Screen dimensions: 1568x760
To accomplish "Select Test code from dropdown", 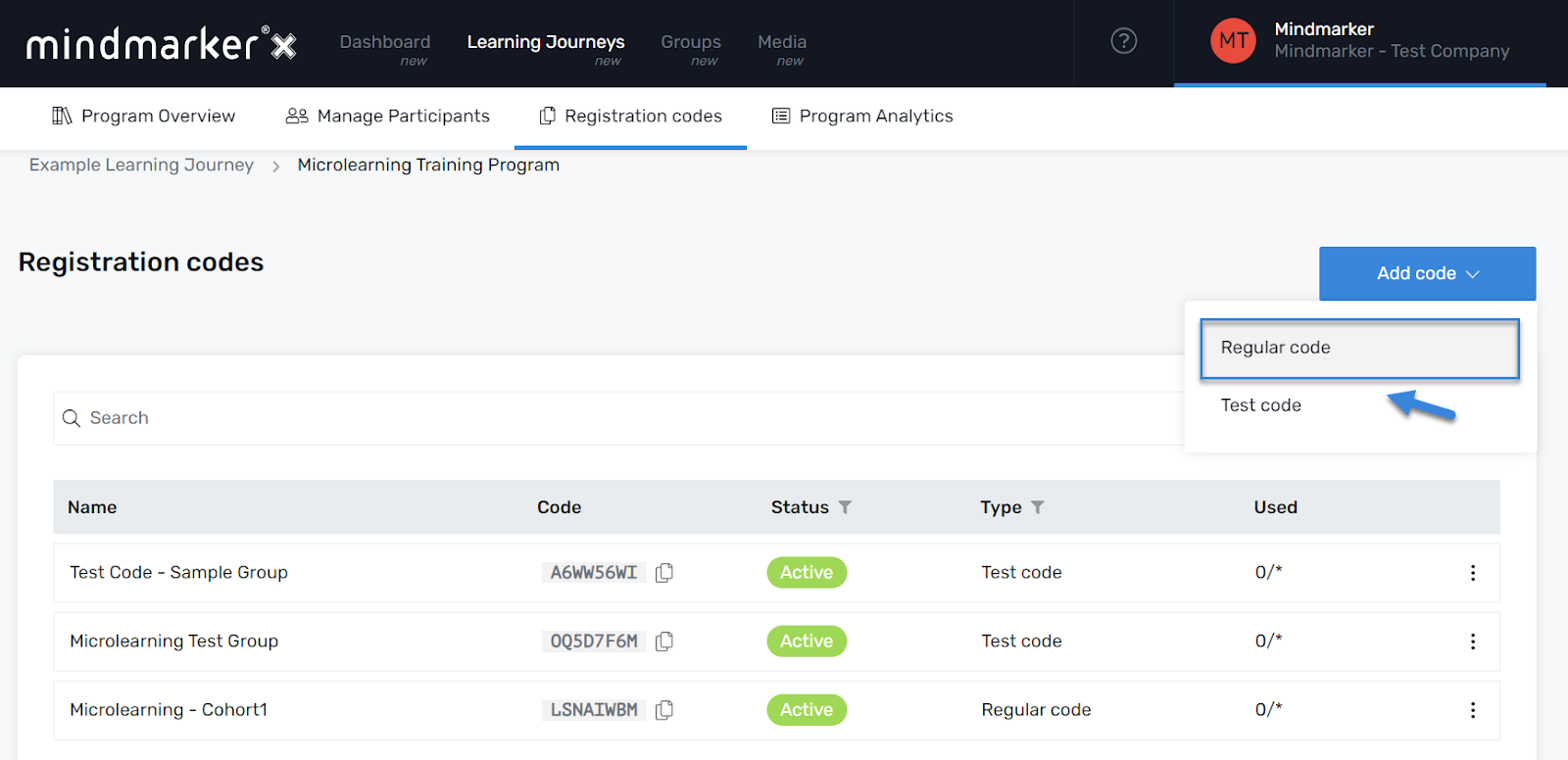I will (x=1260, y=405).
